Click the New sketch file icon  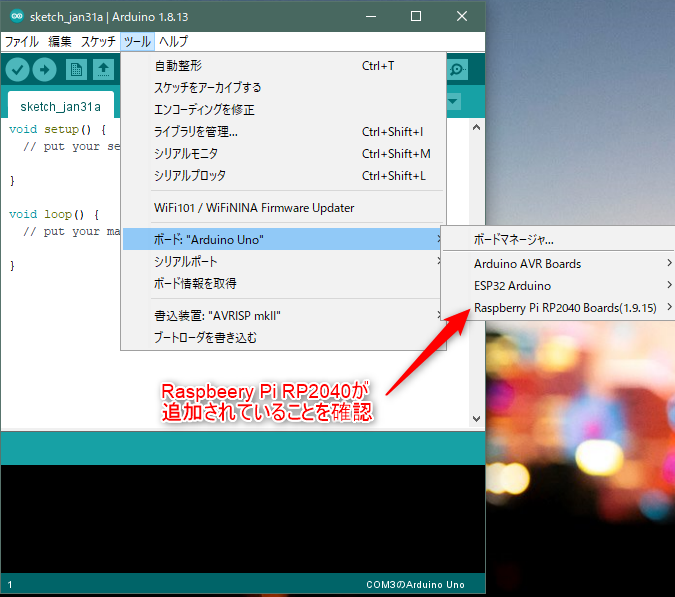coord(76,69)
